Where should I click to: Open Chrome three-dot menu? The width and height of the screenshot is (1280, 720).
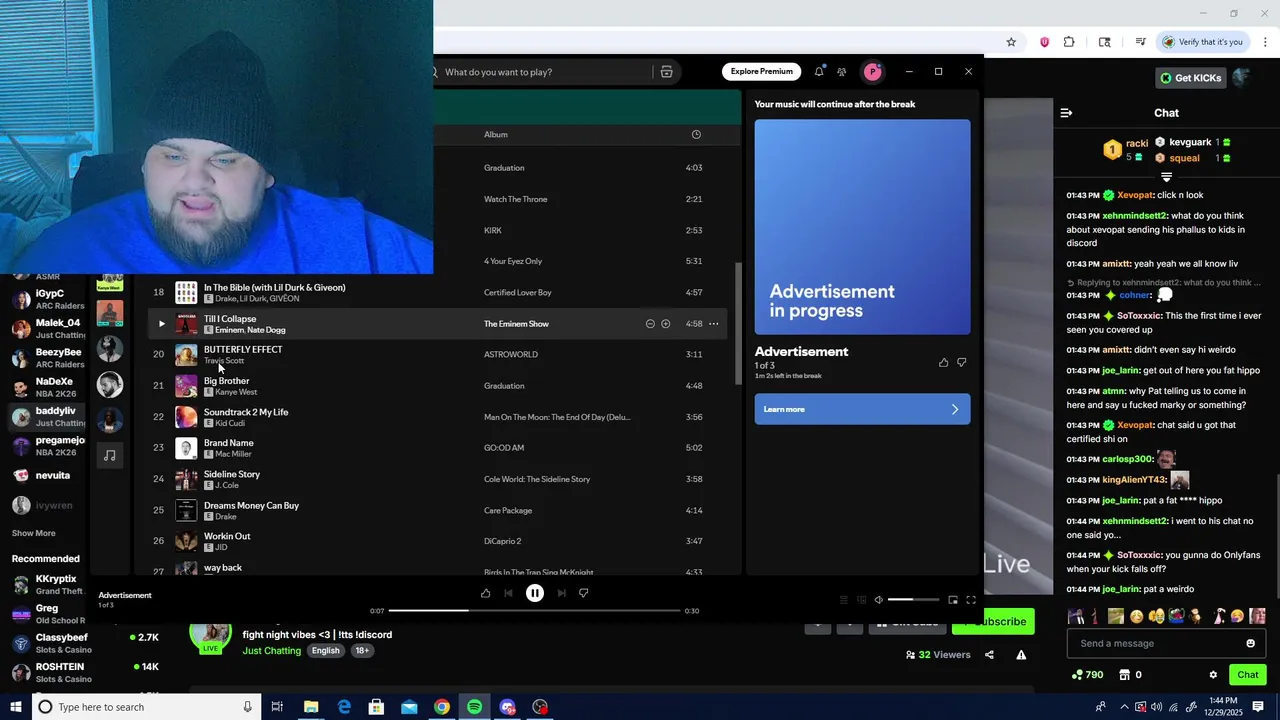tap(1266, 42)
